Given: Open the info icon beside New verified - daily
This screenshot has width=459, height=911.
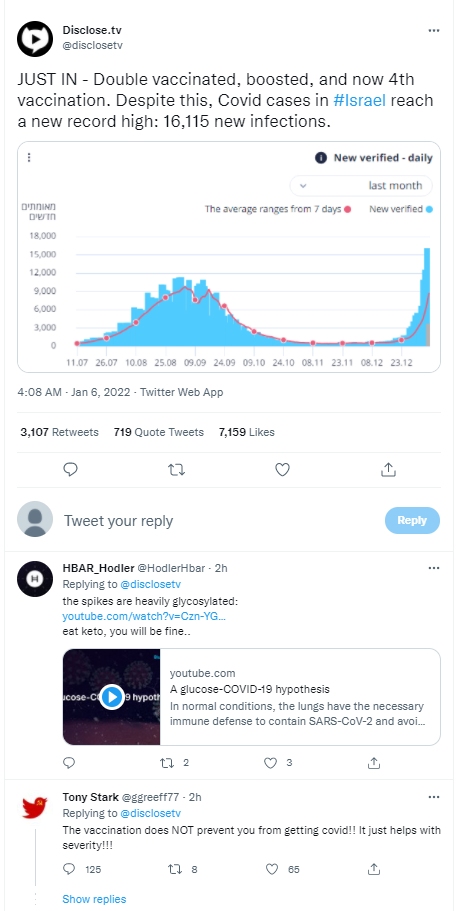Looking at the screenshot, I should [x=320, y=158].
